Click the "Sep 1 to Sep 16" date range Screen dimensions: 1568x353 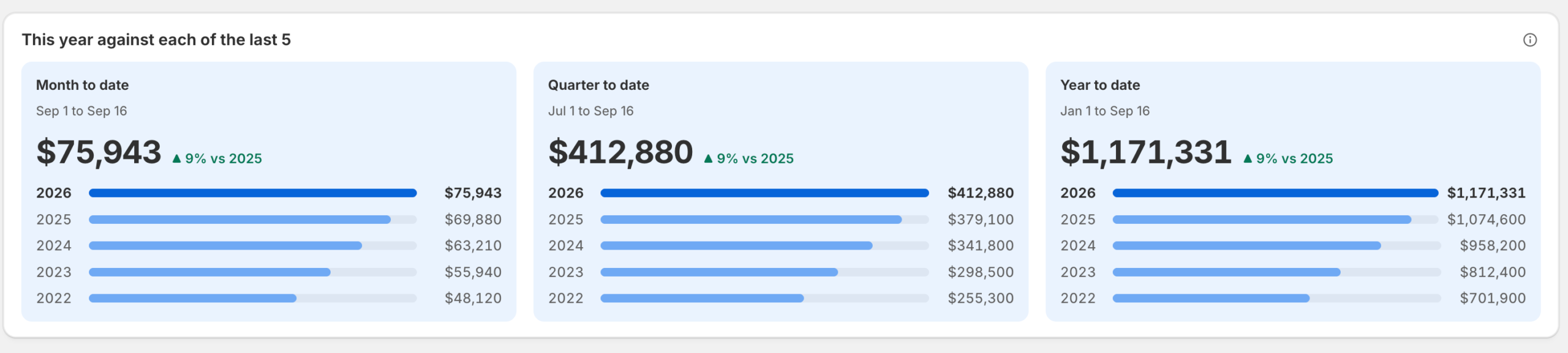(x=81, y=111)
